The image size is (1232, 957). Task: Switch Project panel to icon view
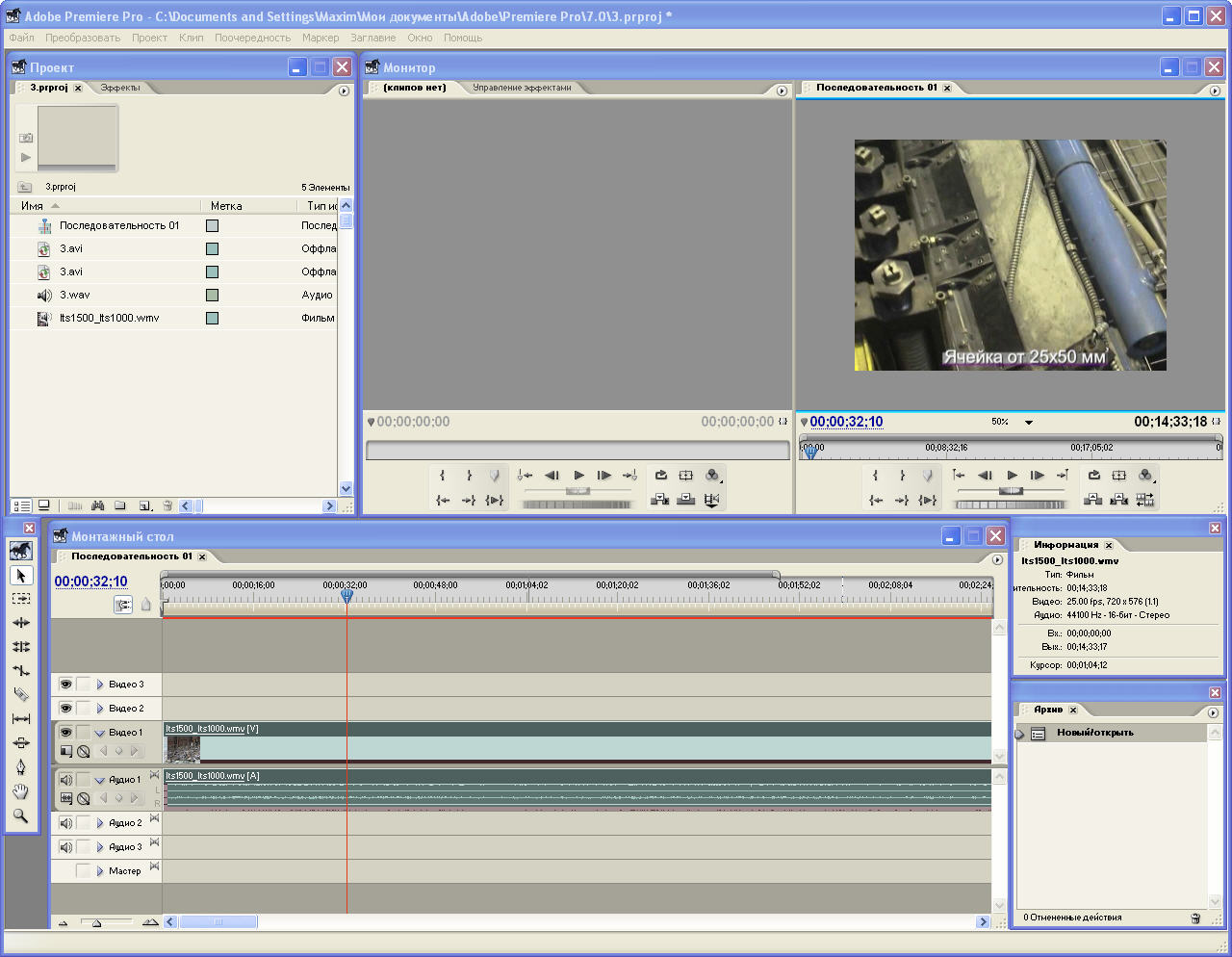pyautogui.click(x=44, y=505)
